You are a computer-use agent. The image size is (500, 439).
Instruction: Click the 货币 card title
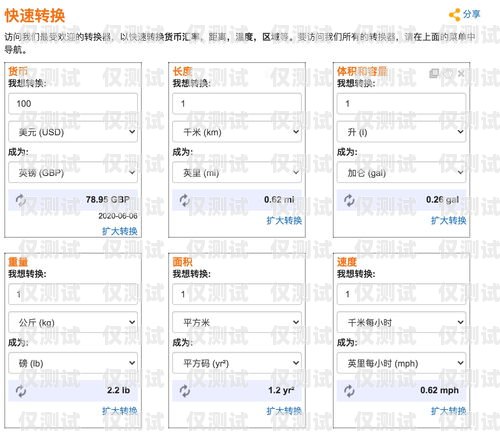[18, 71]
